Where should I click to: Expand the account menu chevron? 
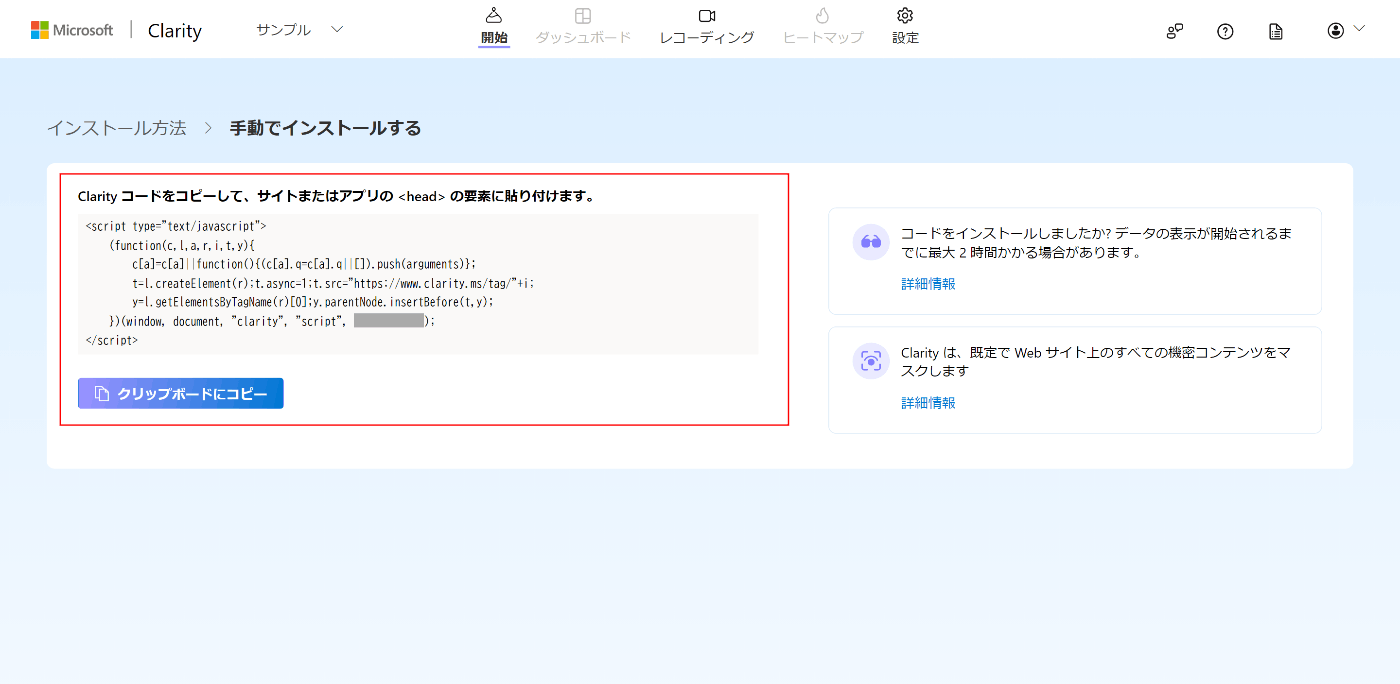coord(1359,29)
